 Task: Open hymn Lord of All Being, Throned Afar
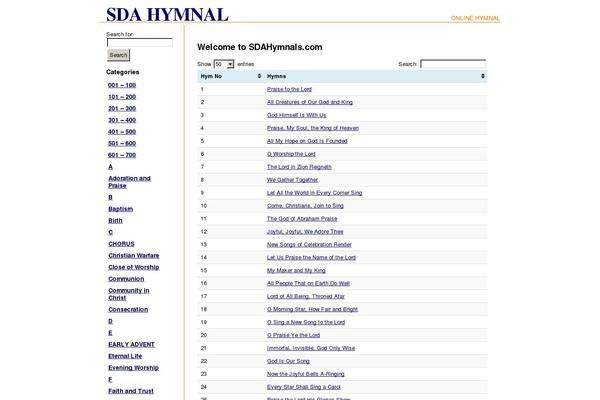(x=306, y=296)
